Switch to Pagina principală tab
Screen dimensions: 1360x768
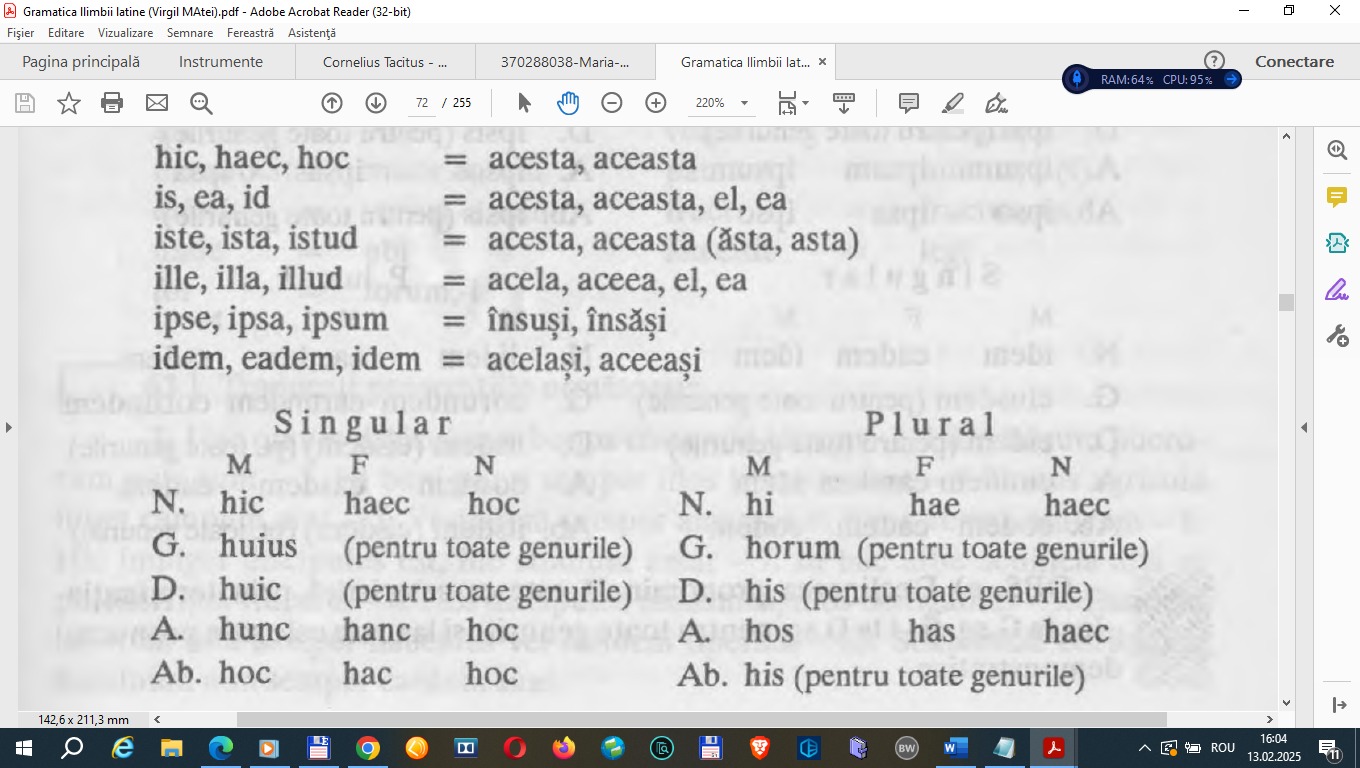point(81,62)
